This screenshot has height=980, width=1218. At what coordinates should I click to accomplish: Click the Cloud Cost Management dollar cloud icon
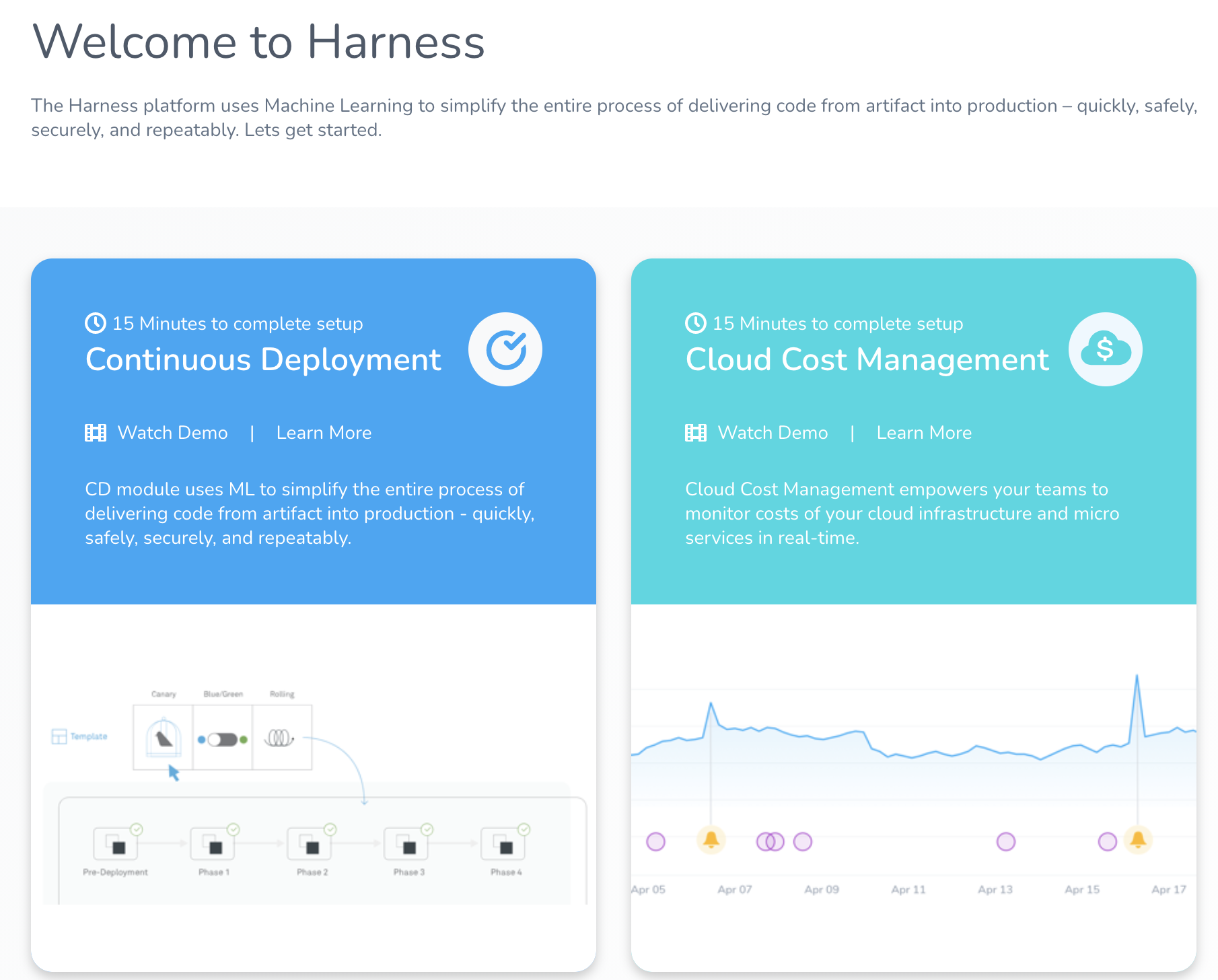[x=1106, y=349]
